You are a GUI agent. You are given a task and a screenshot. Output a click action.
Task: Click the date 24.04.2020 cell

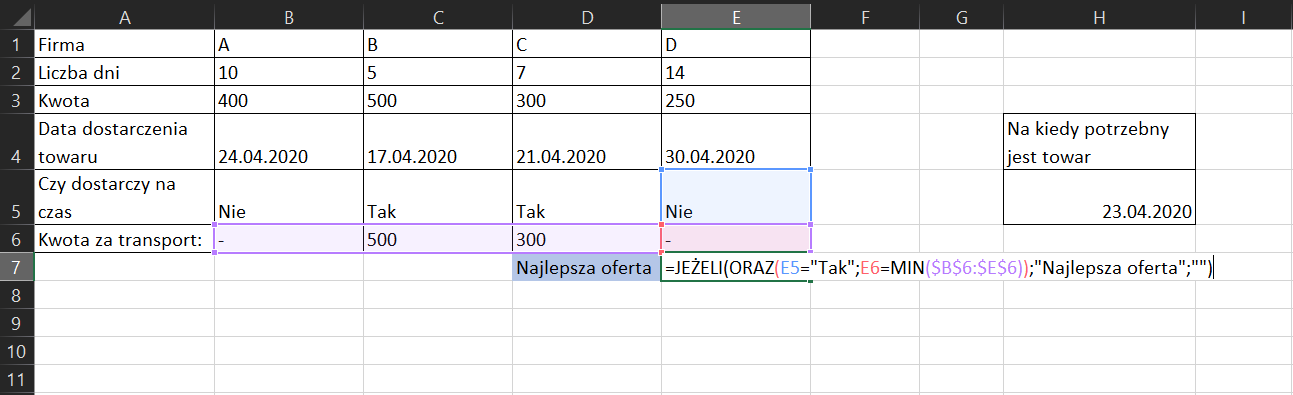289,141
